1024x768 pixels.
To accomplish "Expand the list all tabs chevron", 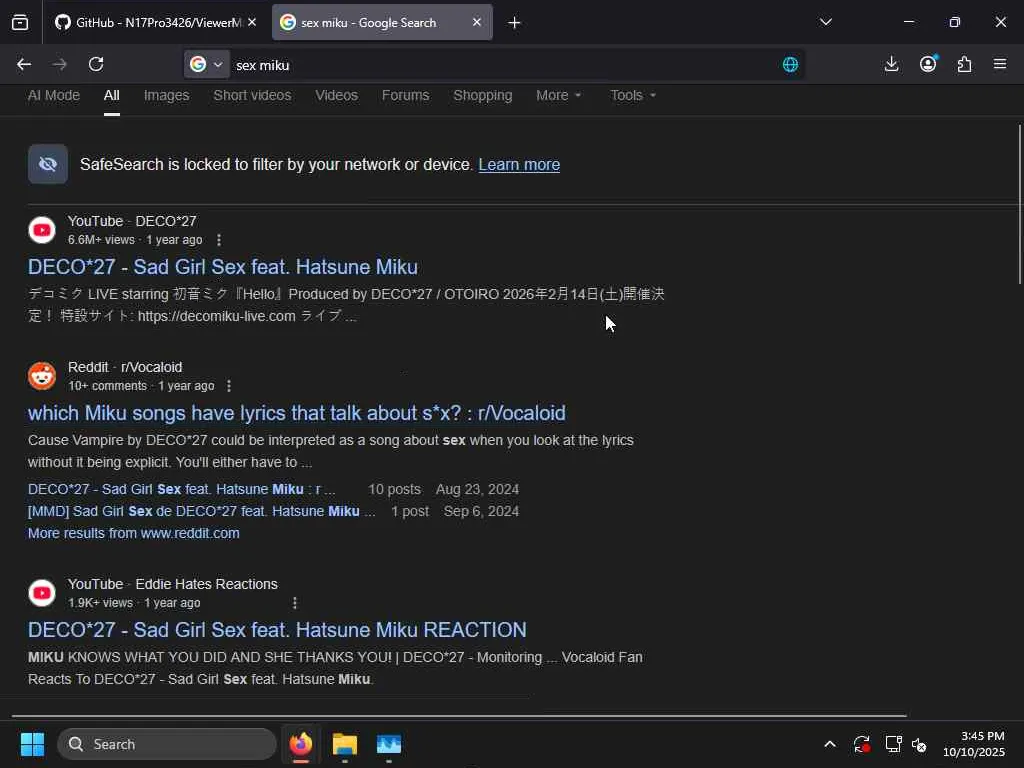I will pyautogui.click(x=825, y=22).
